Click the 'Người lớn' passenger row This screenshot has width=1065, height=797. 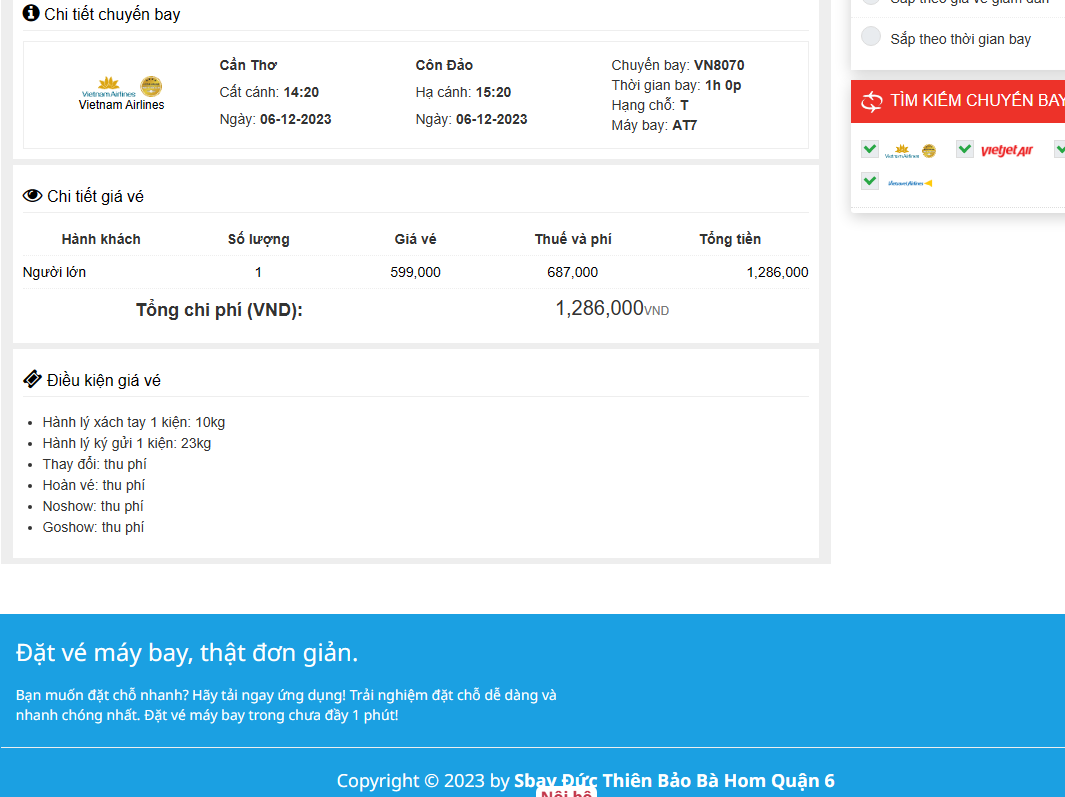[55, 272]
